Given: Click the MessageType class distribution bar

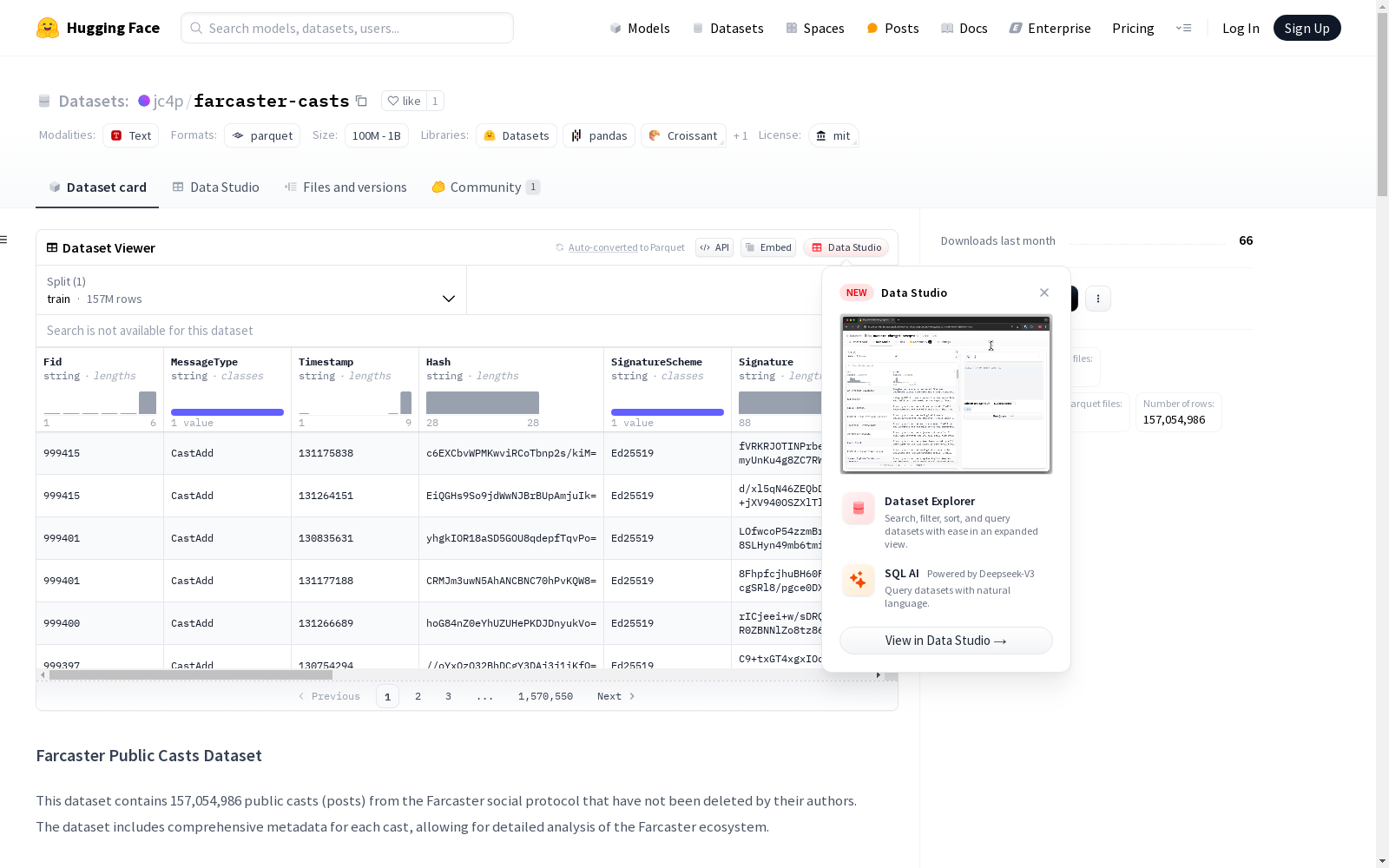Looking at the screenshot, I should [227, 412].
